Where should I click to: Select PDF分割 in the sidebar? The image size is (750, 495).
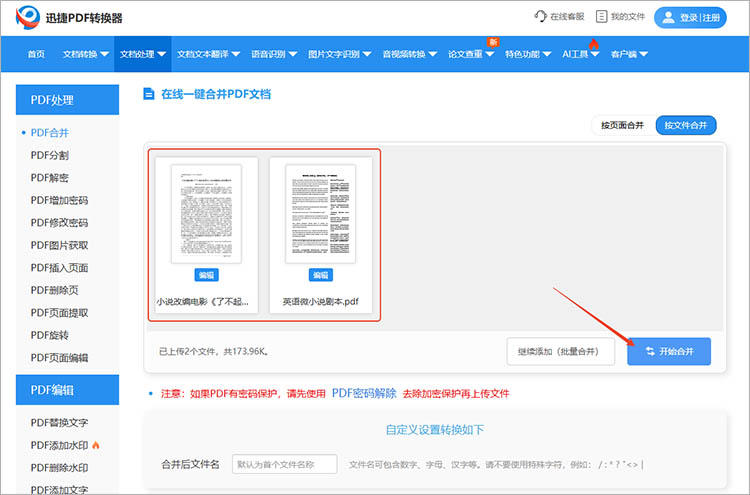[x=50, y=155]
